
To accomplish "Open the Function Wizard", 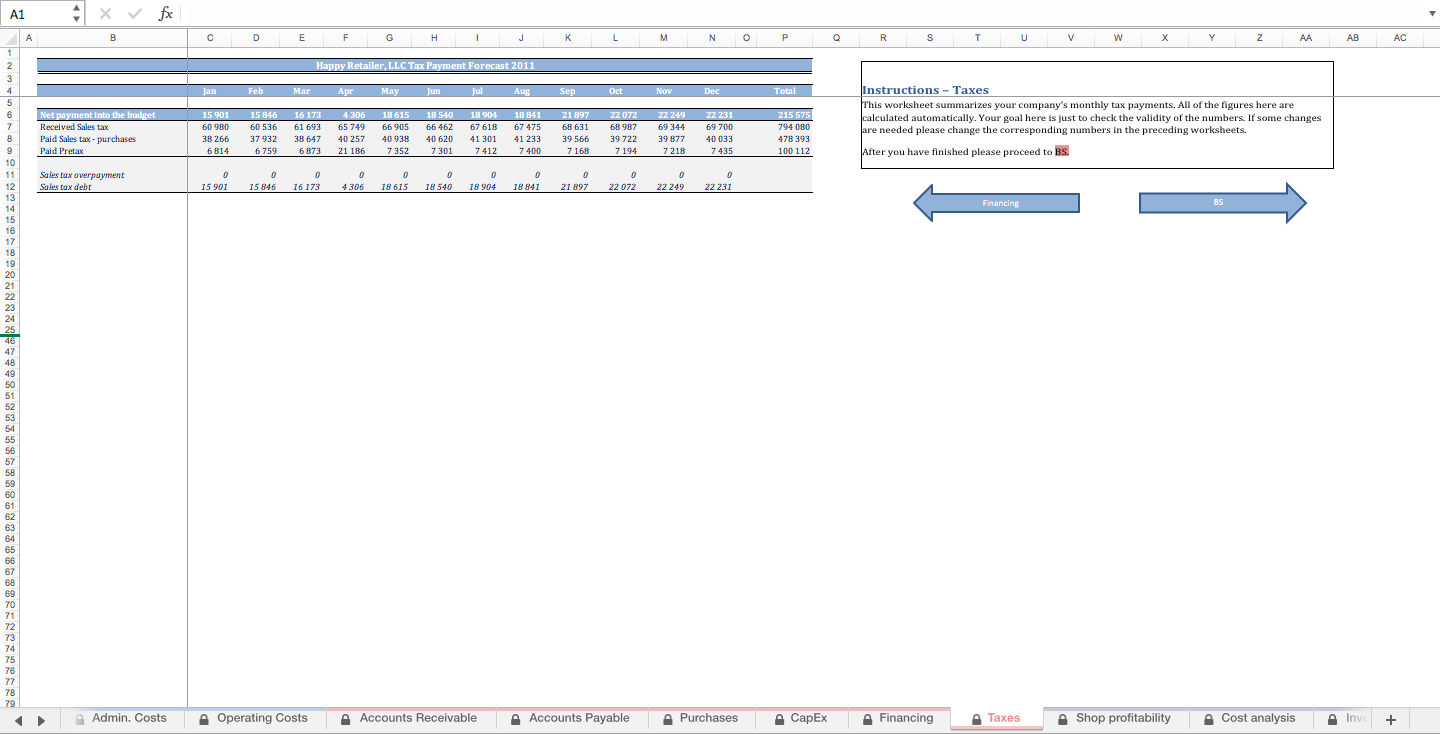I will click(x=165, y=13).
